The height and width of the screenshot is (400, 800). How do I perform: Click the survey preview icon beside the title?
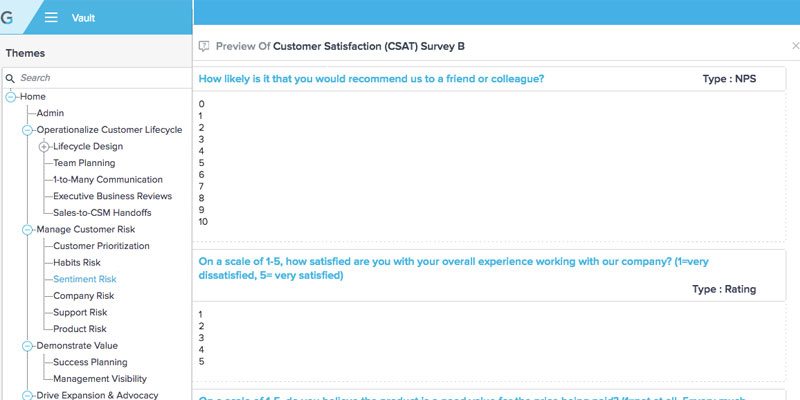204,46
